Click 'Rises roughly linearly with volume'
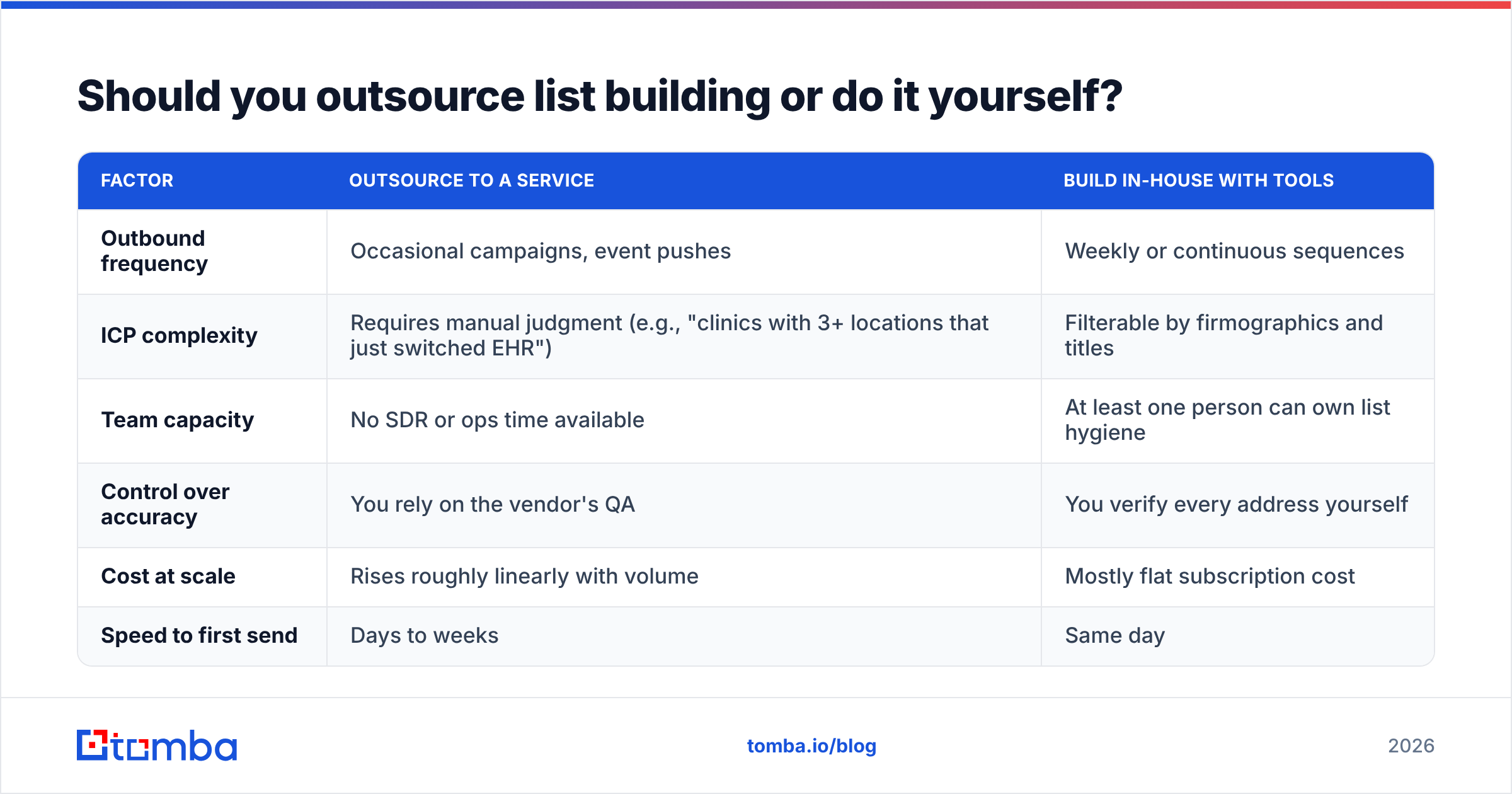This screenshot has width=1512, height=794. pos(524,576)
